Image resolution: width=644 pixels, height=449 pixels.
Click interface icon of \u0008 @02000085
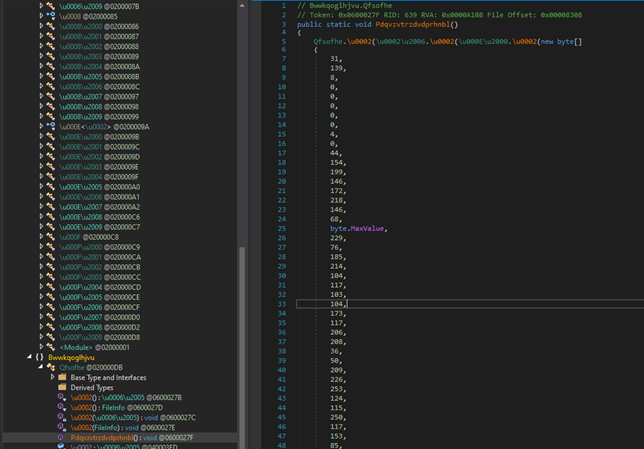(50, 16)
